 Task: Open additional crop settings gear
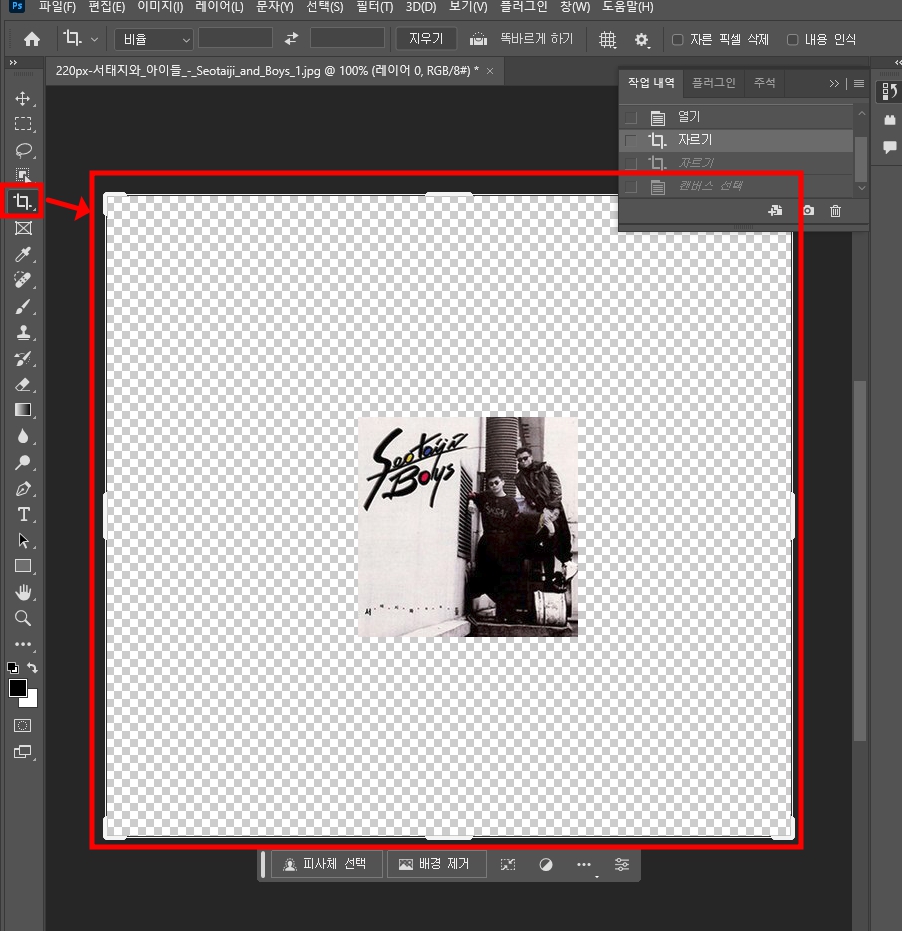pos(641,40)
